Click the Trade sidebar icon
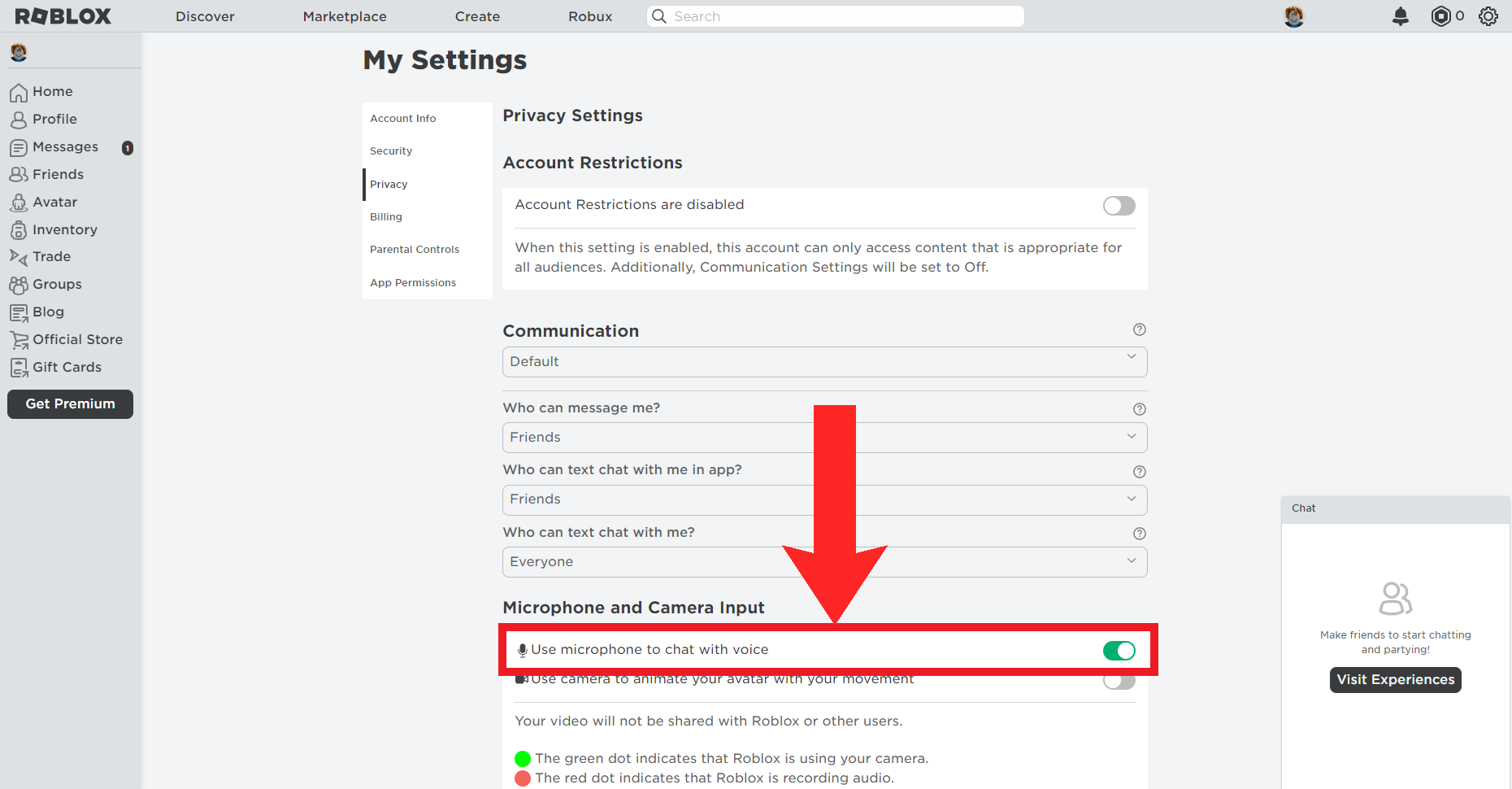 19,257
